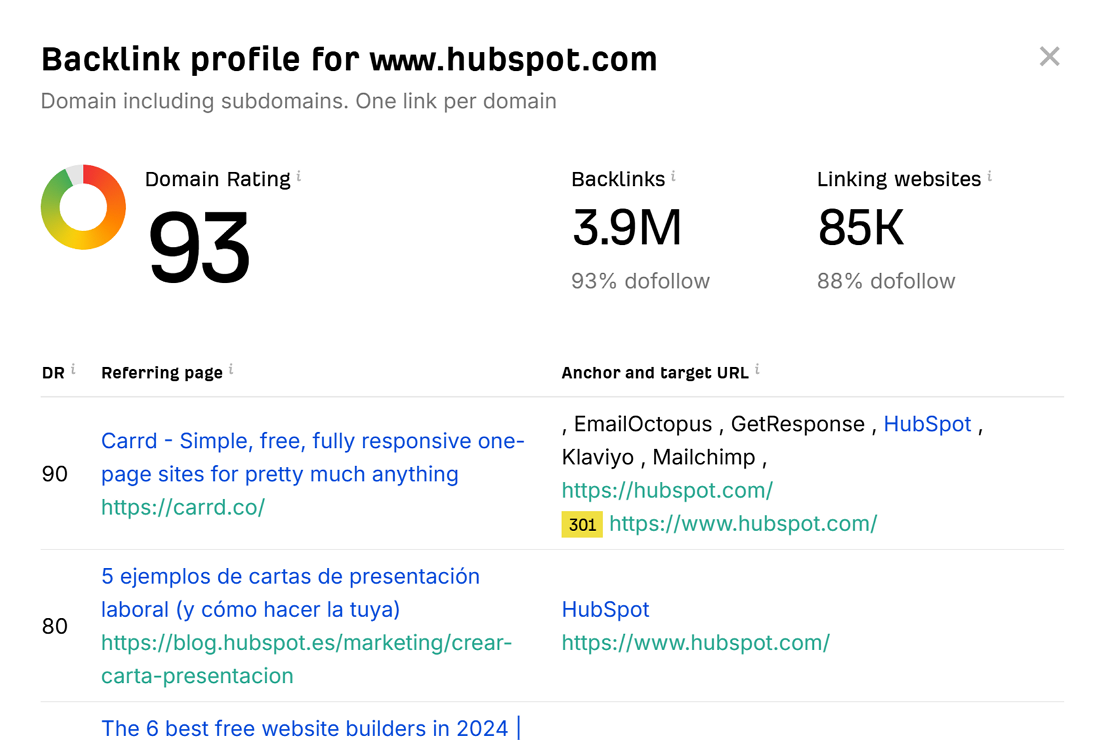Open the Carrd referring page title link

(x=313, y=457)
